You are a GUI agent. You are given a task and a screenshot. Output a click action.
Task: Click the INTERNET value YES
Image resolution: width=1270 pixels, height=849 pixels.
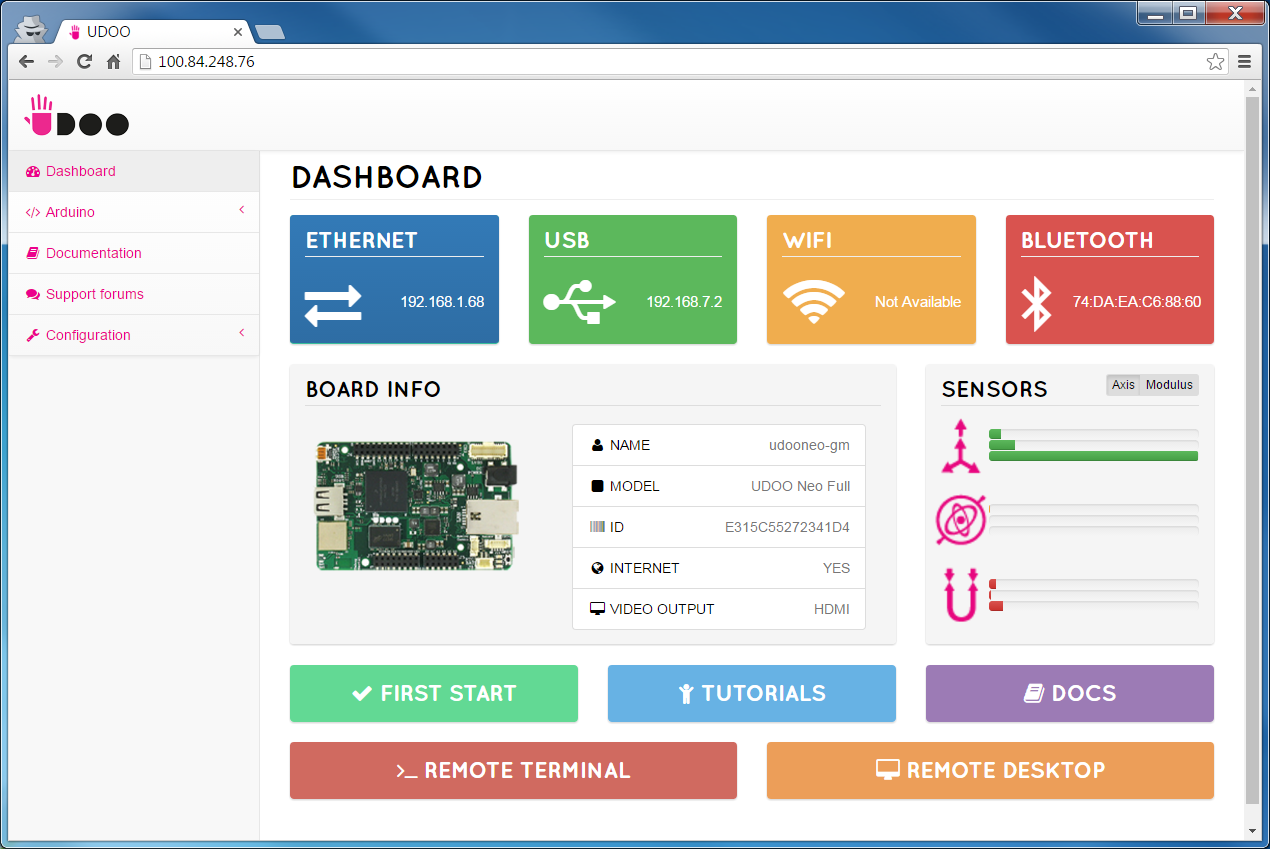(x=836, y=568)
